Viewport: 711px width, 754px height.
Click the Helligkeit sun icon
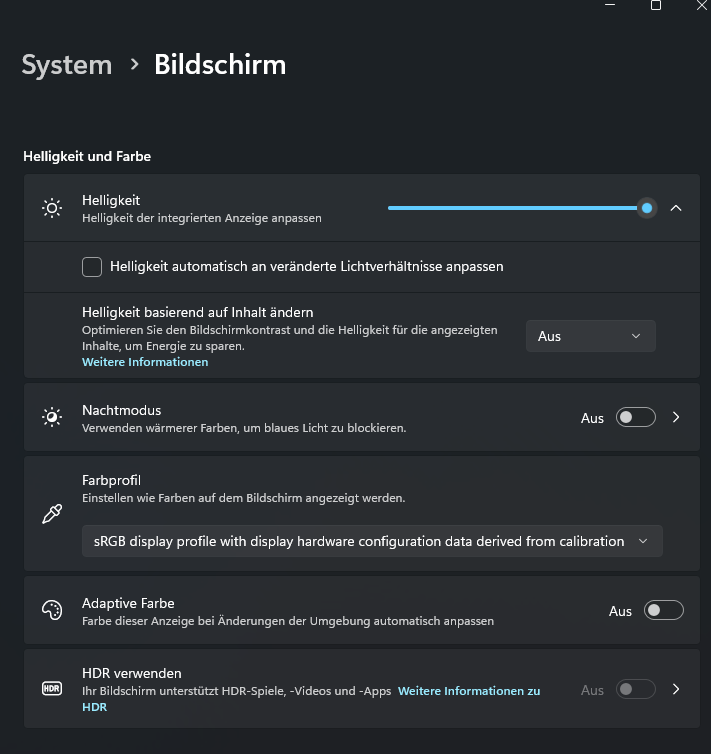coord(52,208)
